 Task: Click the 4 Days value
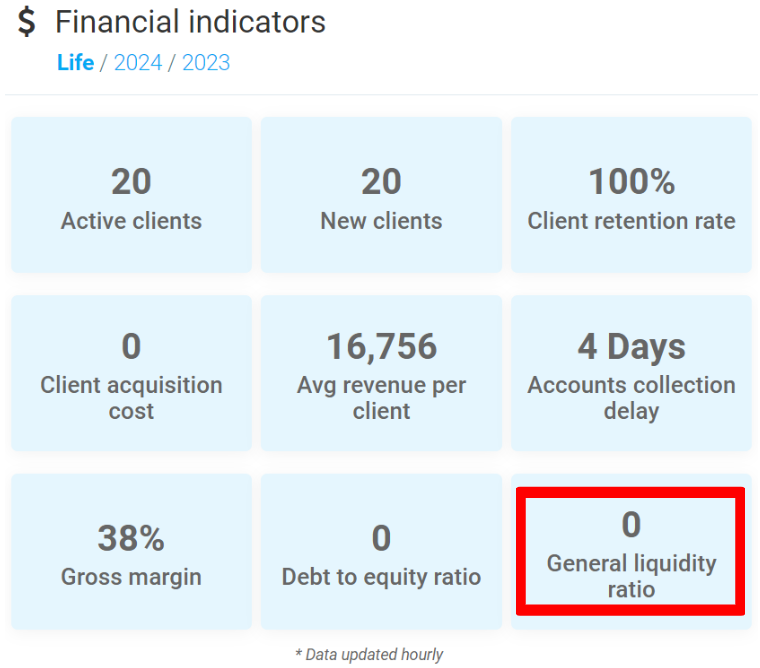coord(631,347)
